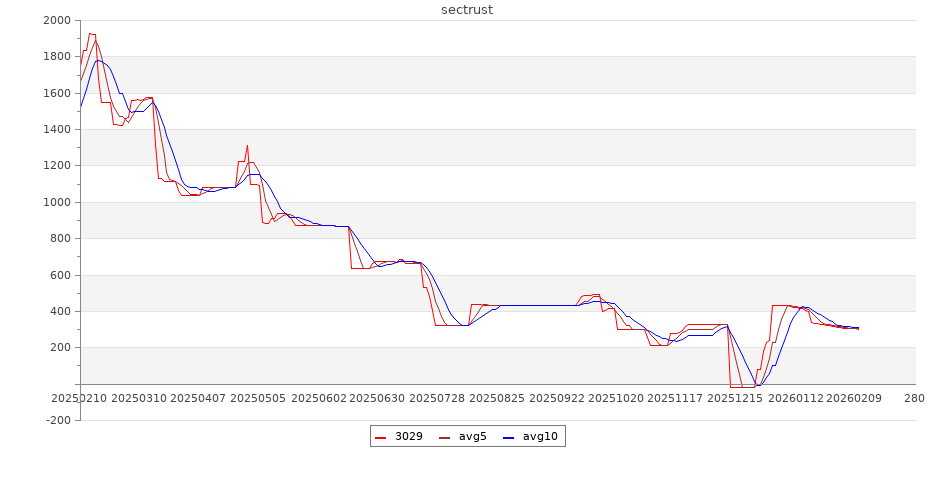Click the 20250728 x-axis date label
Image resolution: width=935 pixels, height=500 pixels.
(x=439, y=398)
